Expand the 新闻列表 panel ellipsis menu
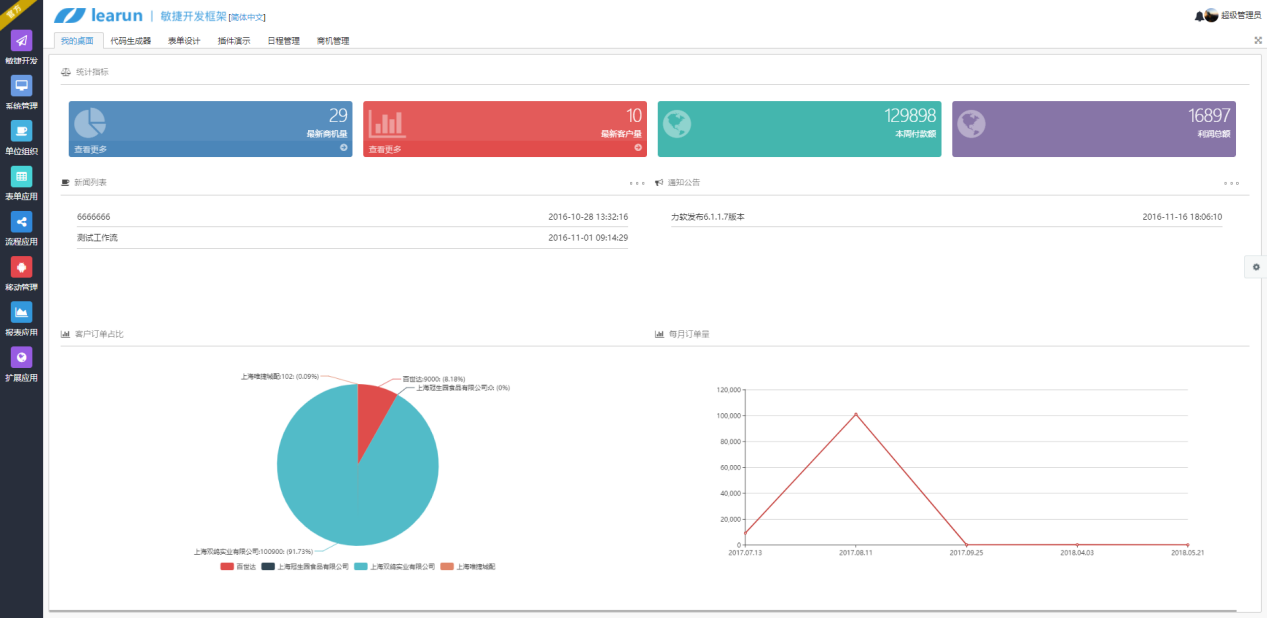Screen dimensions: 1267x618 pyautogui.click(x=636, y=183)
